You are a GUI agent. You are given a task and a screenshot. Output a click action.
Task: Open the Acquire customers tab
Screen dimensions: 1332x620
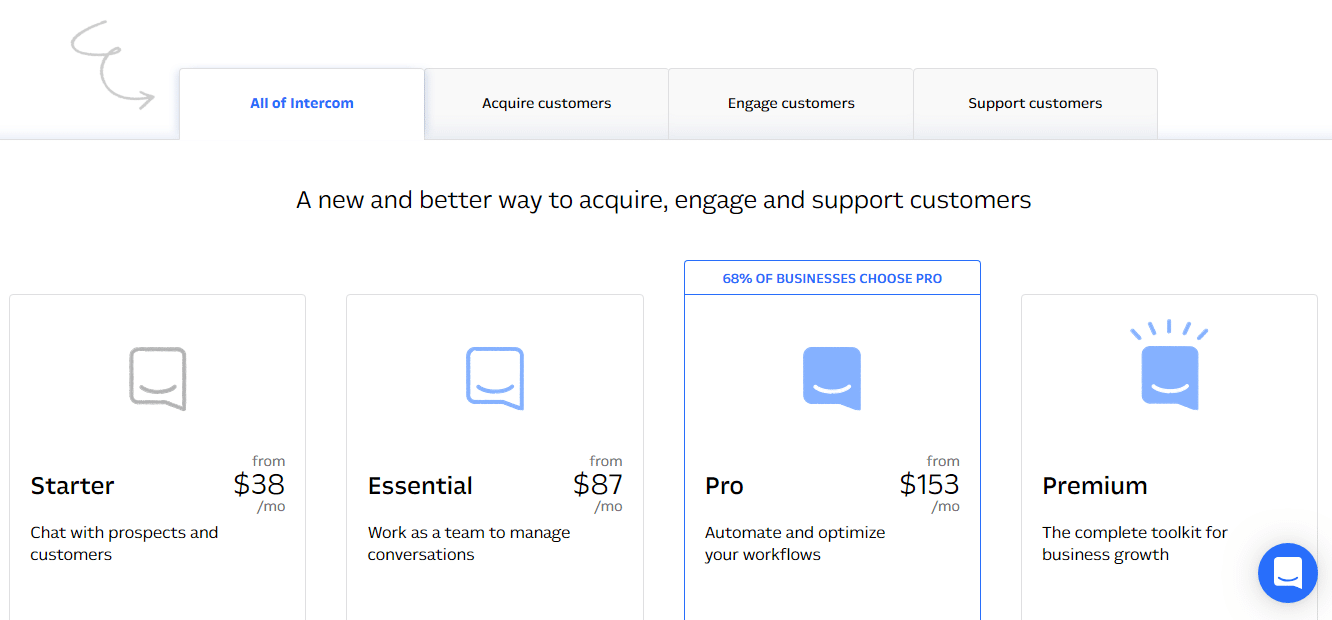pyautogui.click(x=546, y=103)
